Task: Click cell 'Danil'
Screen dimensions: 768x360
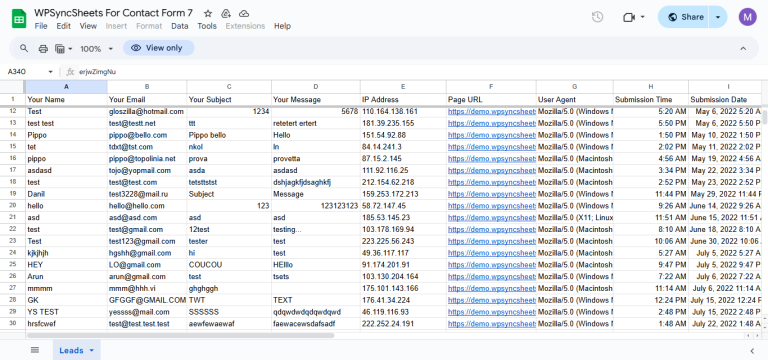Action: pyautogui.click(x=67, y=194)
